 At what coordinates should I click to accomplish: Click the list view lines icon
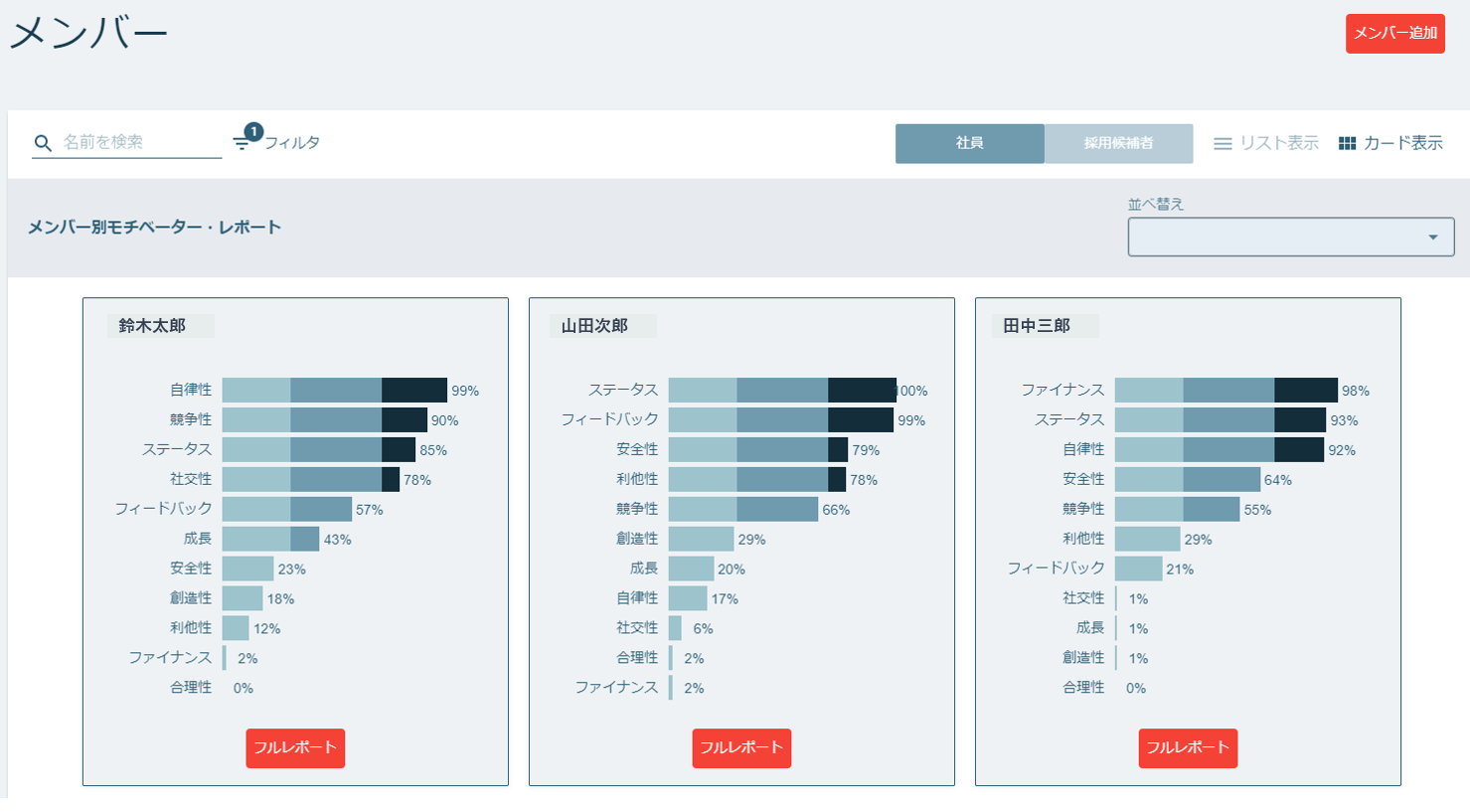(x=1223, y=144)
